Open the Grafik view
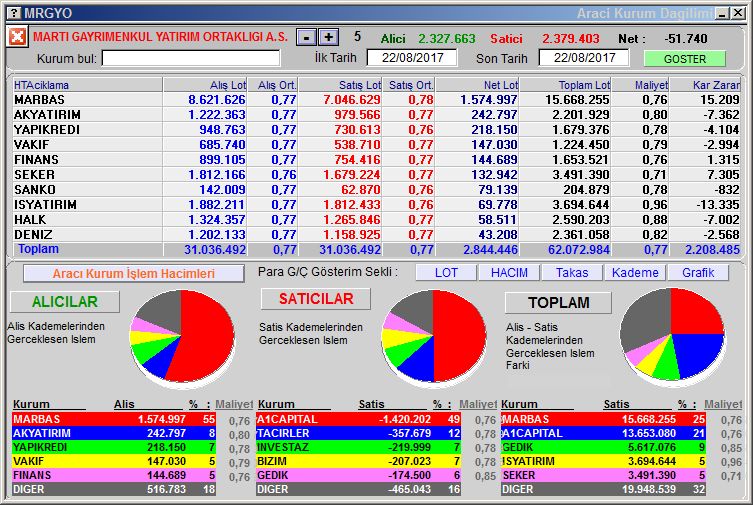Image resolution: width=753 pixels, height=505 pixels. click(x=698, y=273)
